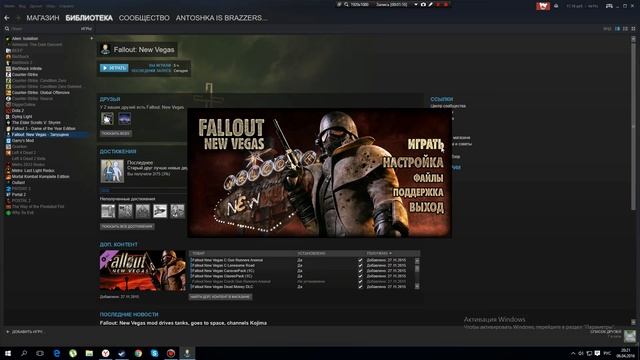Choose ИГРАТЬ in the Fallout launcher
This screenshot has width=640, height=360.
pyautogui.click(x=425, y=144)
